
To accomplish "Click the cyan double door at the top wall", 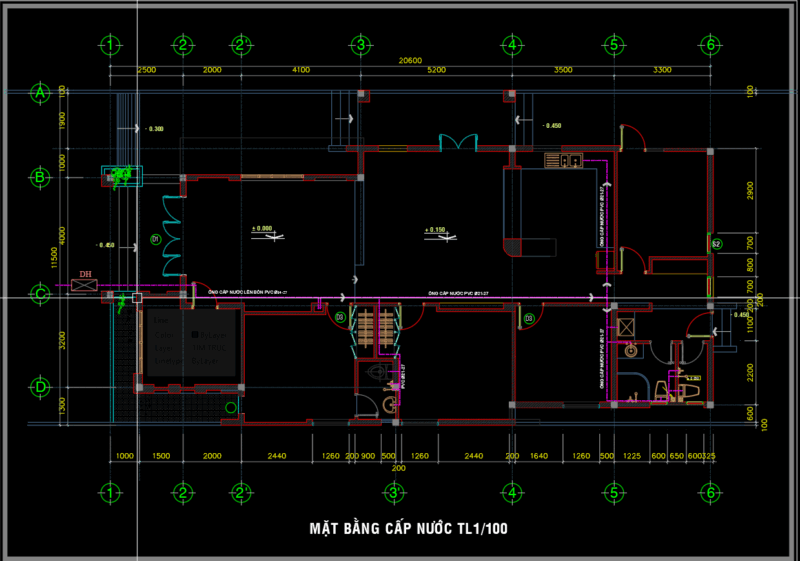I will [459, 142].
